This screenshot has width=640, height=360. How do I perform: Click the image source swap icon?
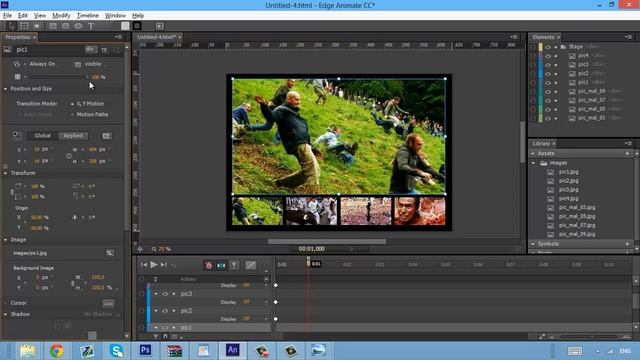pos(109,253)
